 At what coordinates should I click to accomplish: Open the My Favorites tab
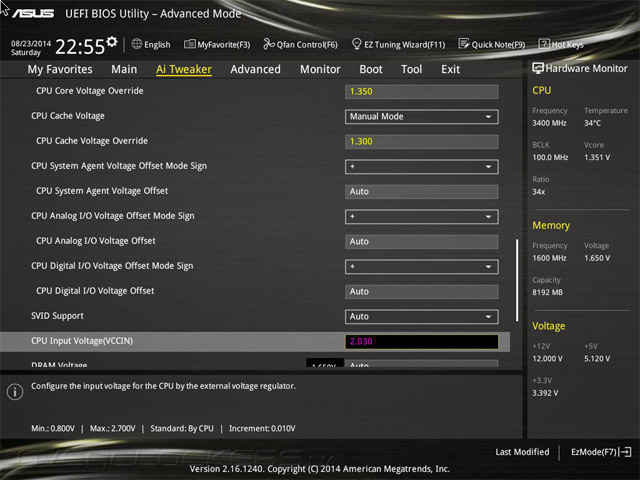60,69
